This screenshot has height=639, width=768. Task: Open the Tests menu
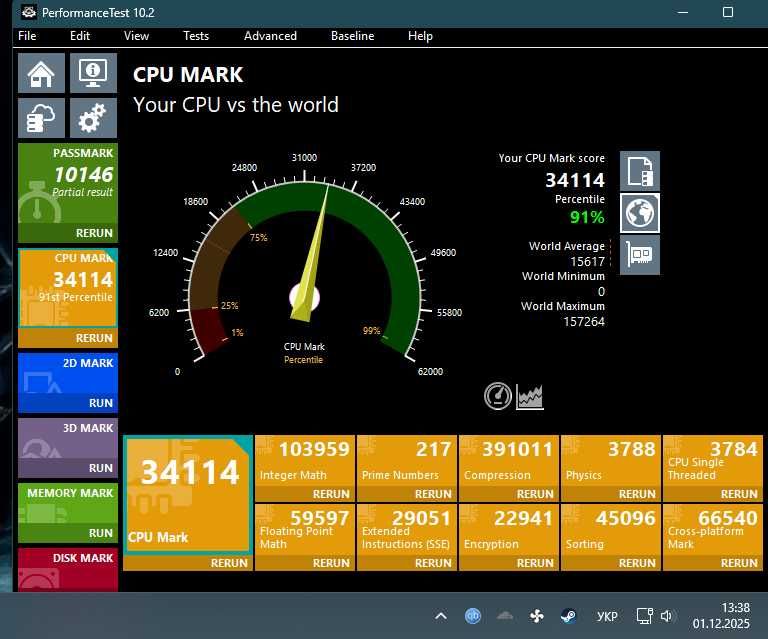pyautogui.click(x=196, y=36)
